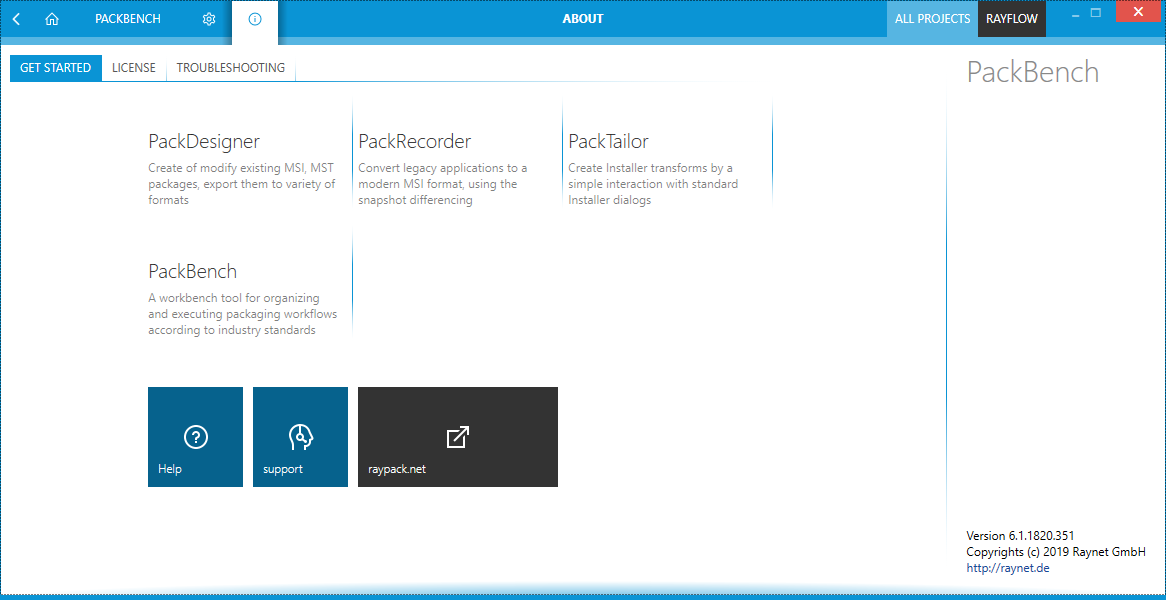Switch to the LICENSE tab
The image size is (1166, 600).
tap(134, 68)
